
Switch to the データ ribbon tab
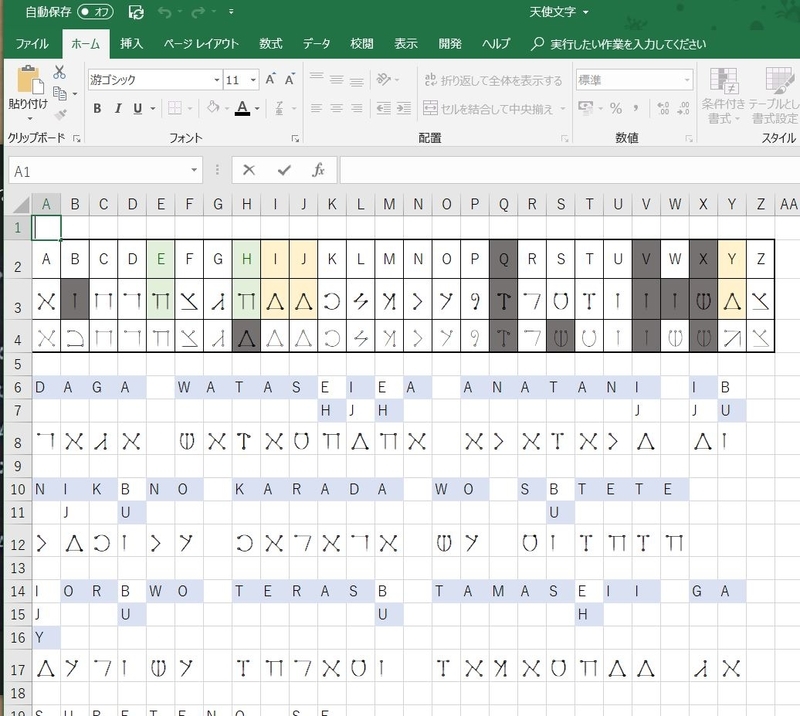click(316, 44)
